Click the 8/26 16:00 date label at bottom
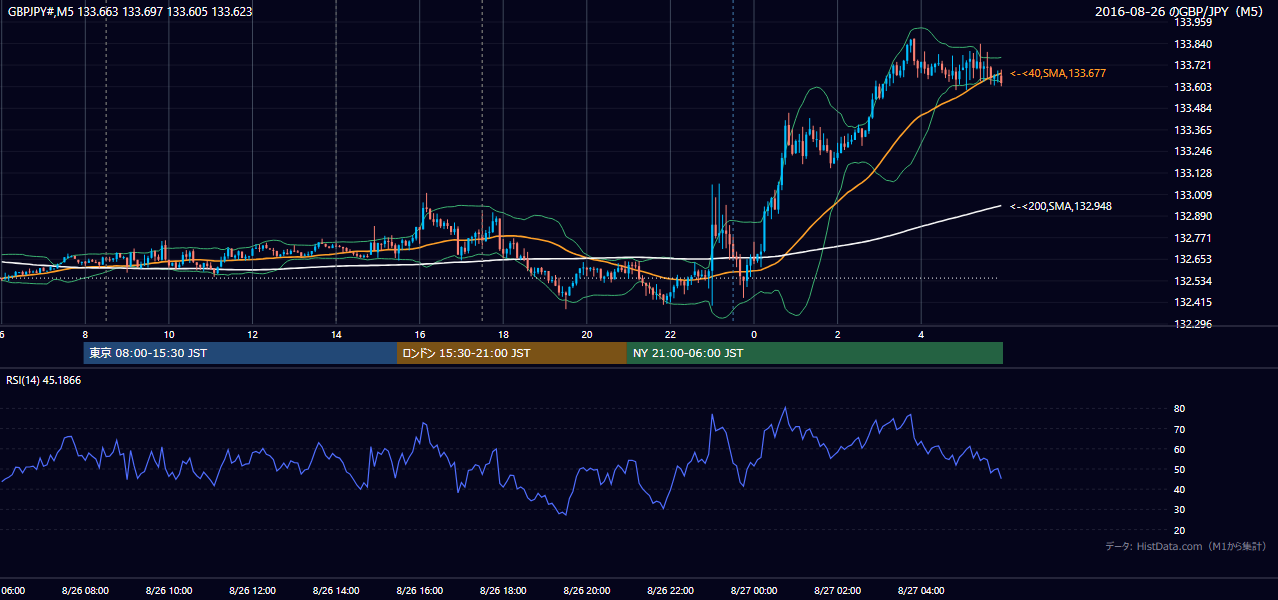This screenshot has width=1278, height=600. pyautogui.click(x=420, y=591)
